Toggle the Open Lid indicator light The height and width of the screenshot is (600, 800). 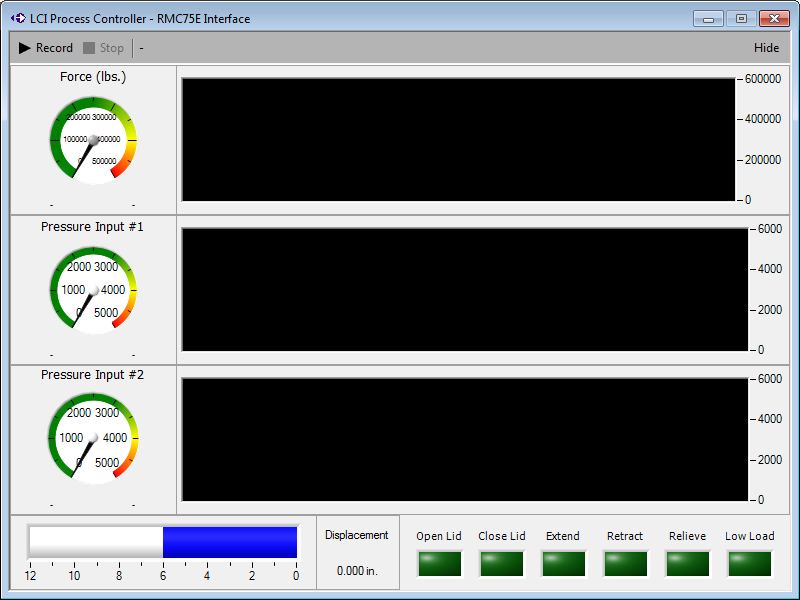click(x=439, y=563)
